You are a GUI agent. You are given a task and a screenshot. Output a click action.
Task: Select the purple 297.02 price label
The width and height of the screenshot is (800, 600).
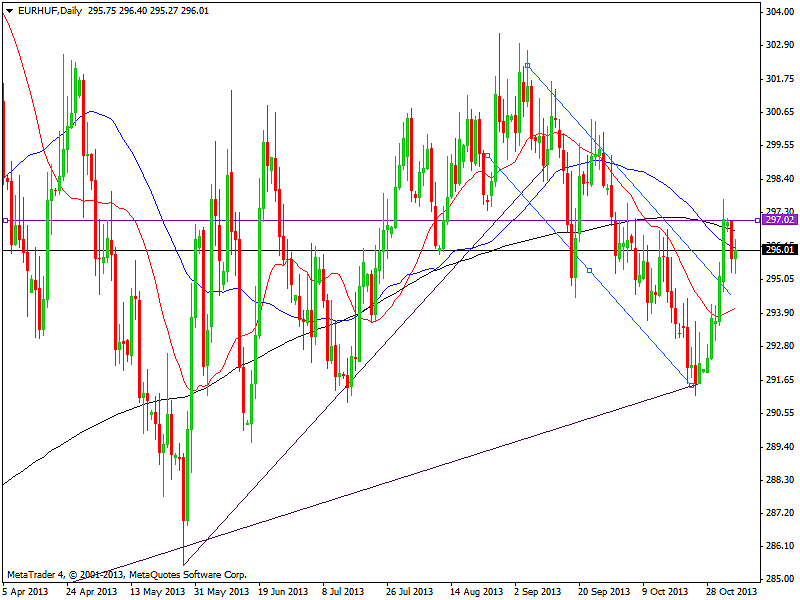(x=777, y=219)
